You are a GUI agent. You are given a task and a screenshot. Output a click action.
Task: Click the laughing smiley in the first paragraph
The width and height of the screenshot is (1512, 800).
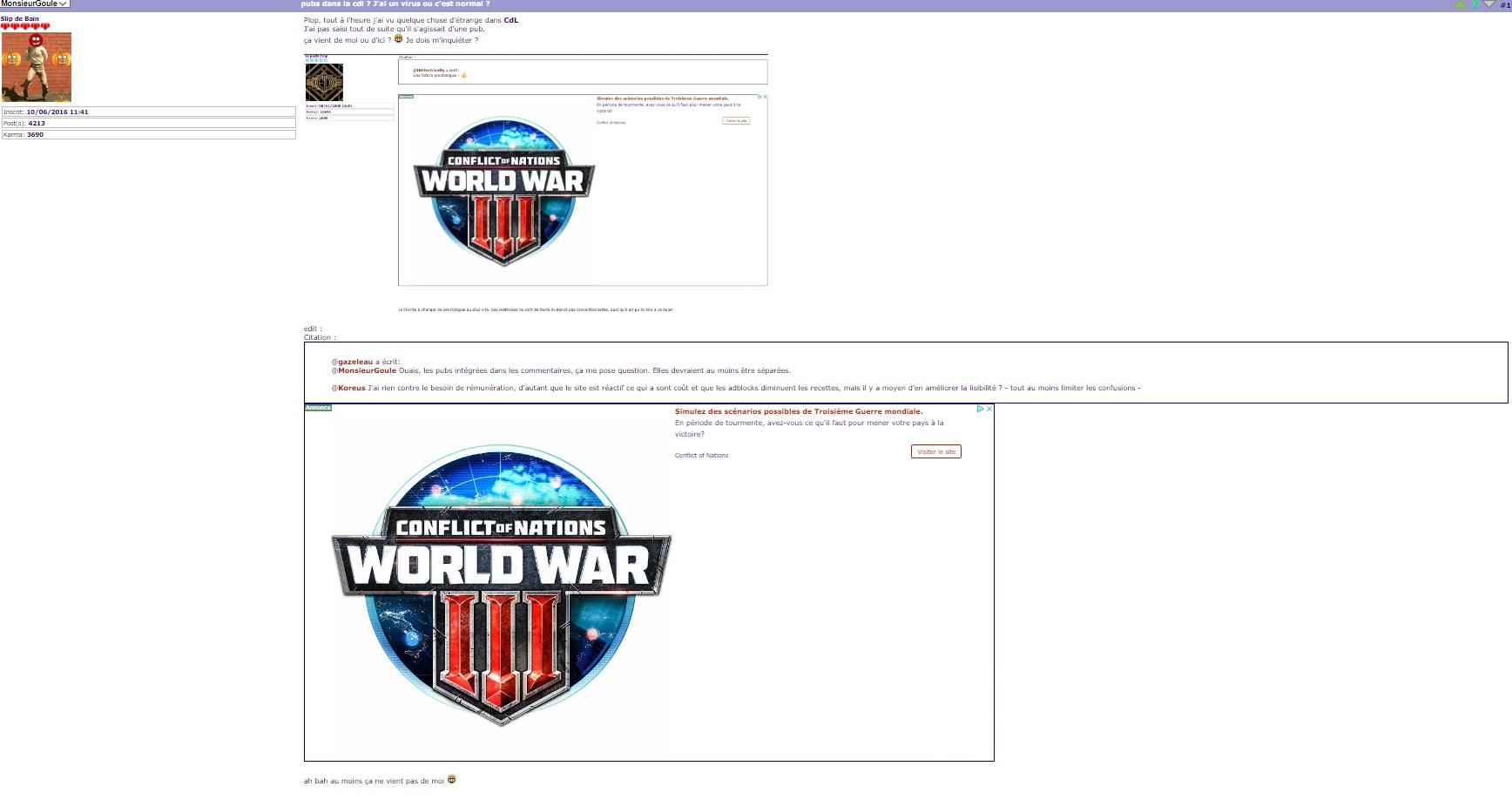tap(399, 39)
